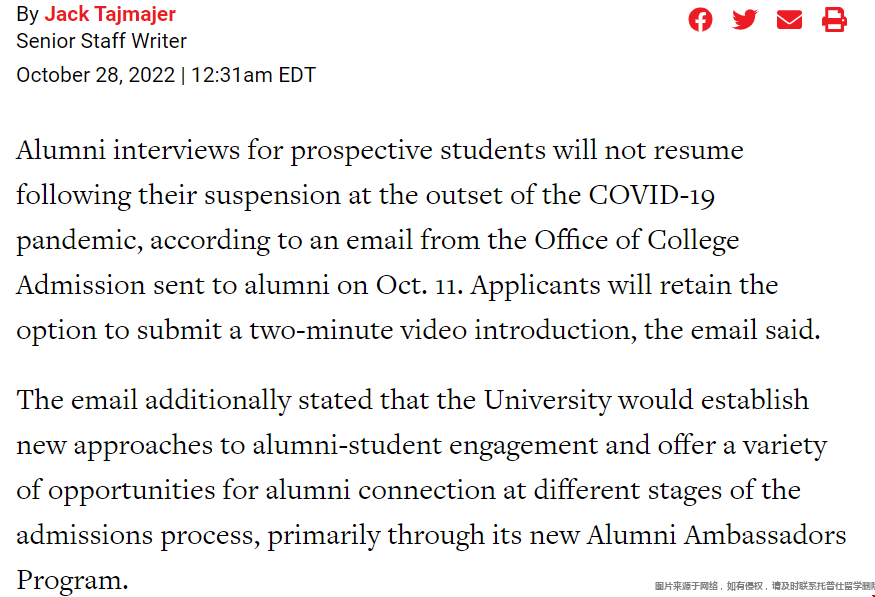Click the final word 'Program.'
Viewport: 875px width, 597px height.
click(x=73, y=581)
